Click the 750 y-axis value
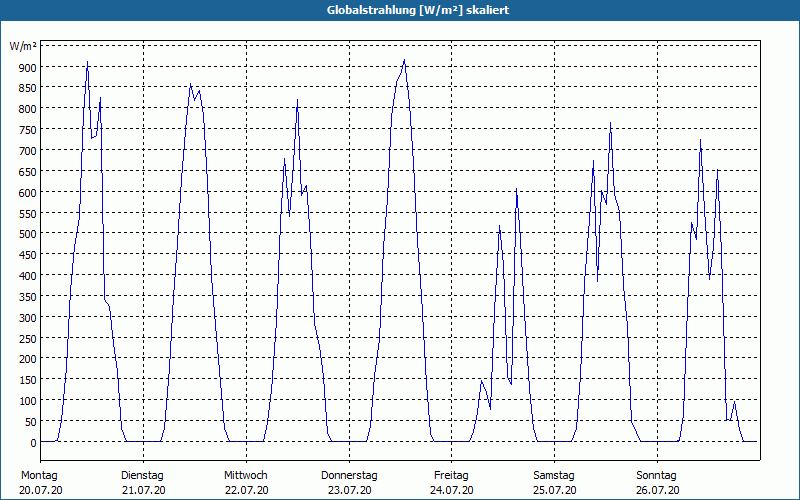800x500 pixels. (x=27, y=130)
